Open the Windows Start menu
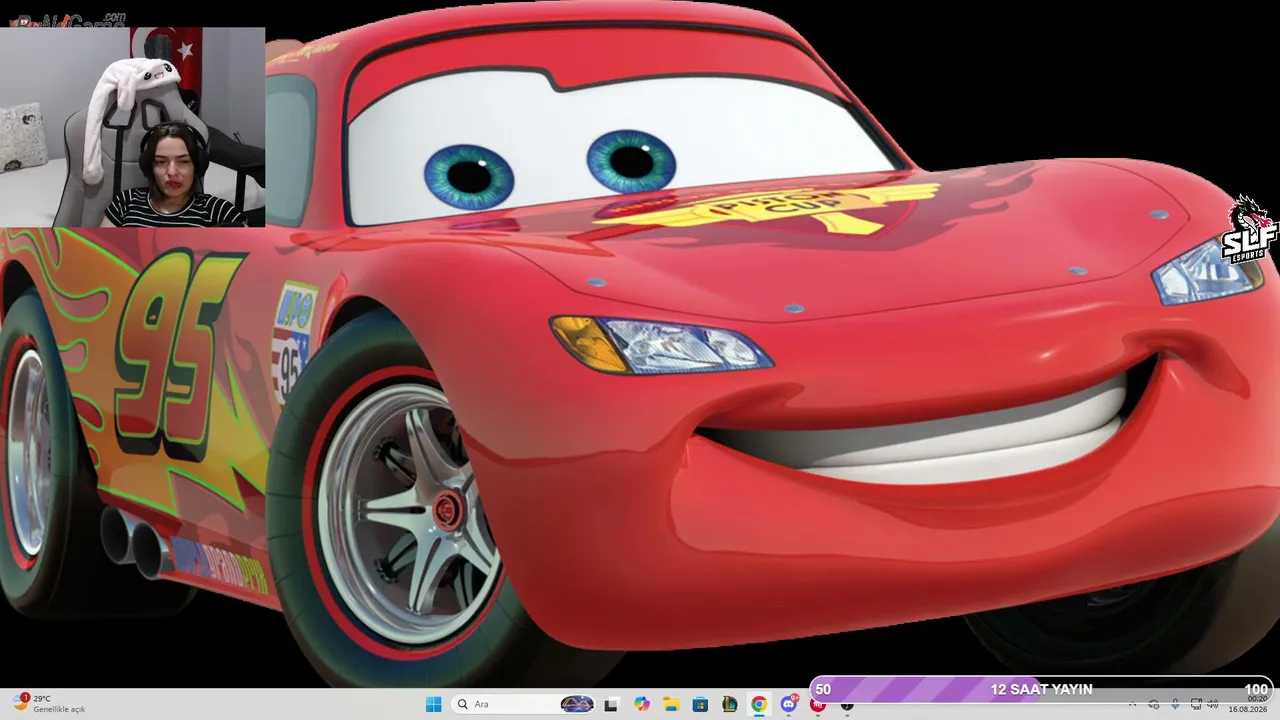 433,704
